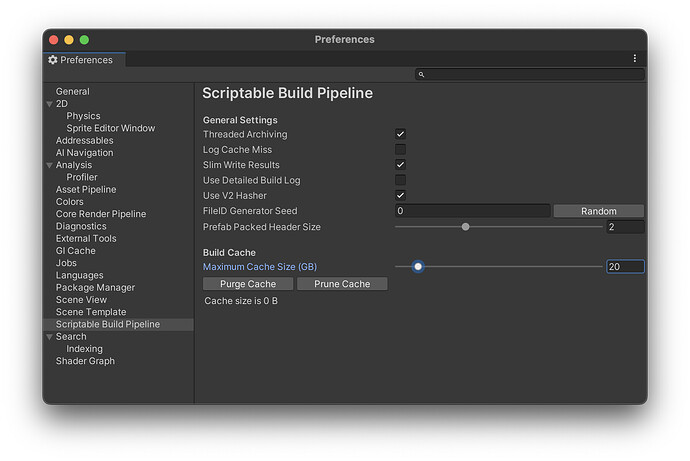This screenshot has width=690, height=461.
Task: Click the Purge Cache button
Action: (248, 284)
